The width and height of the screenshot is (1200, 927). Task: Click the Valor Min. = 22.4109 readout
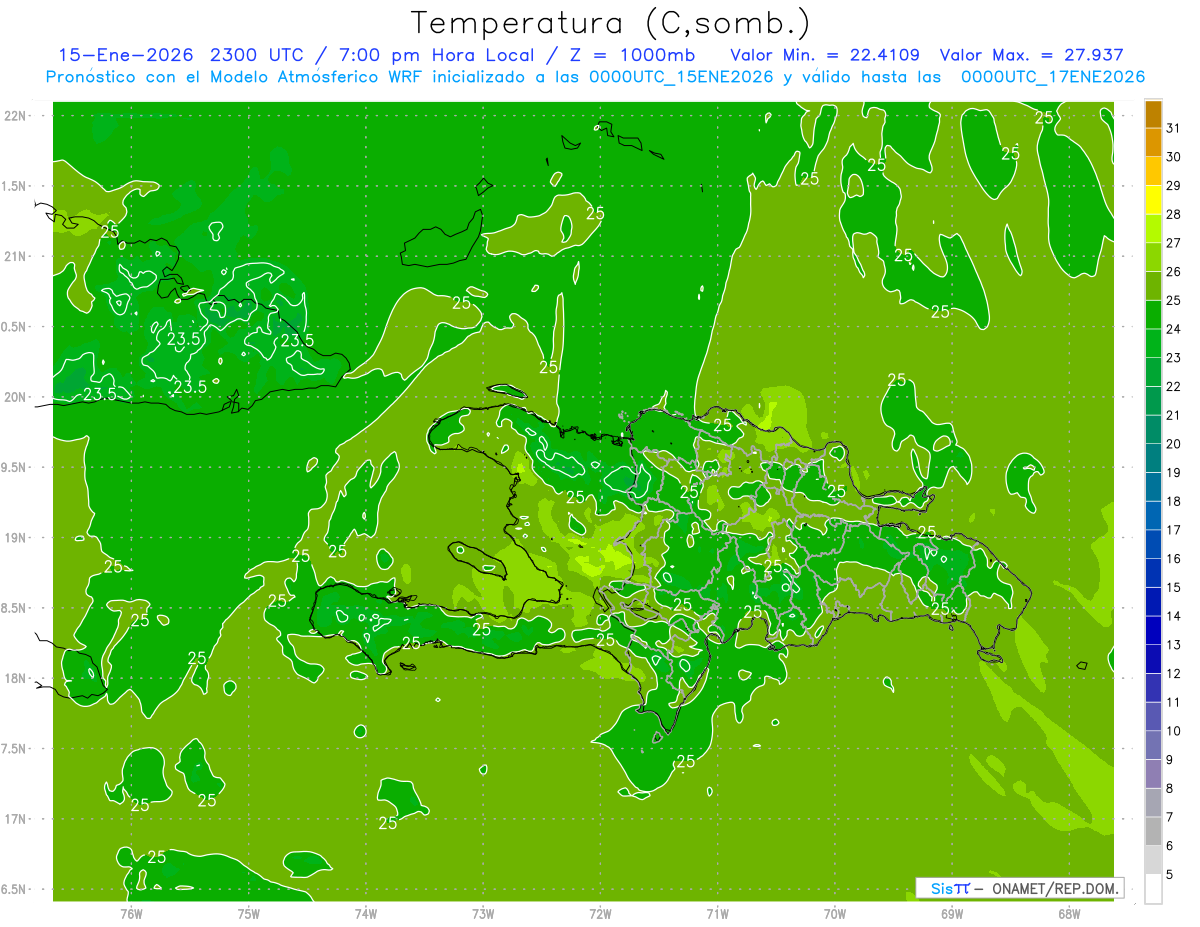[x=825, y=55]
